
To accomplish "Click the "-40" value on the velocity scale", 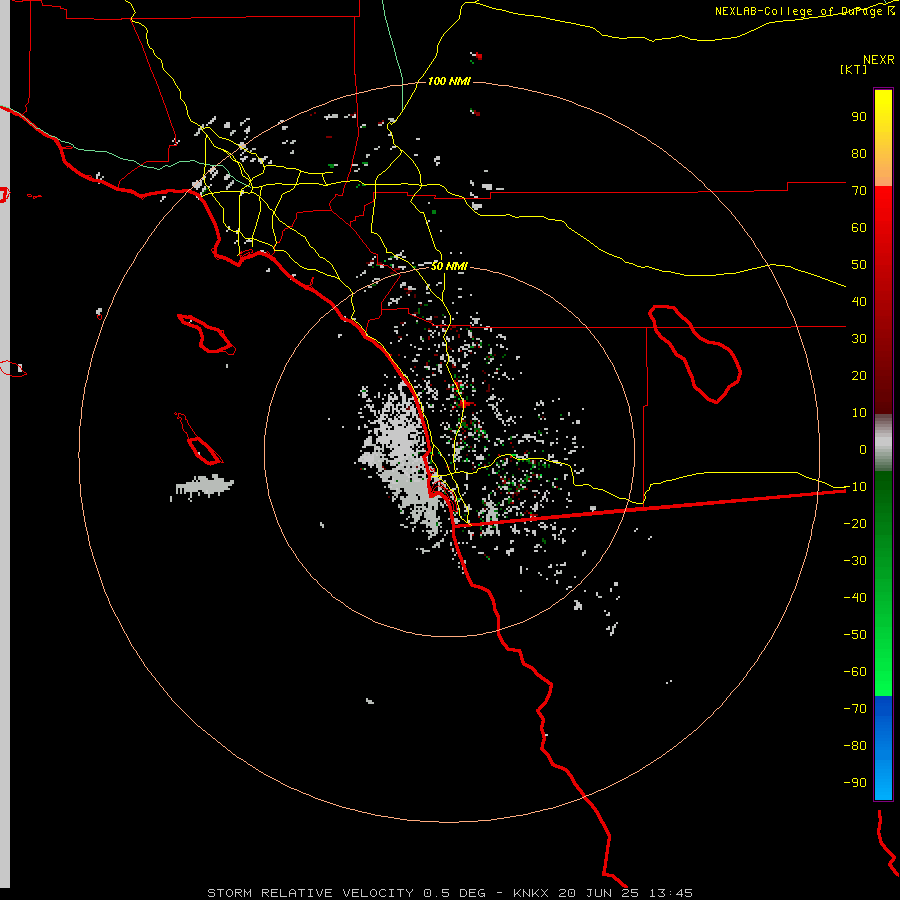I will click(x=855, y=598).
